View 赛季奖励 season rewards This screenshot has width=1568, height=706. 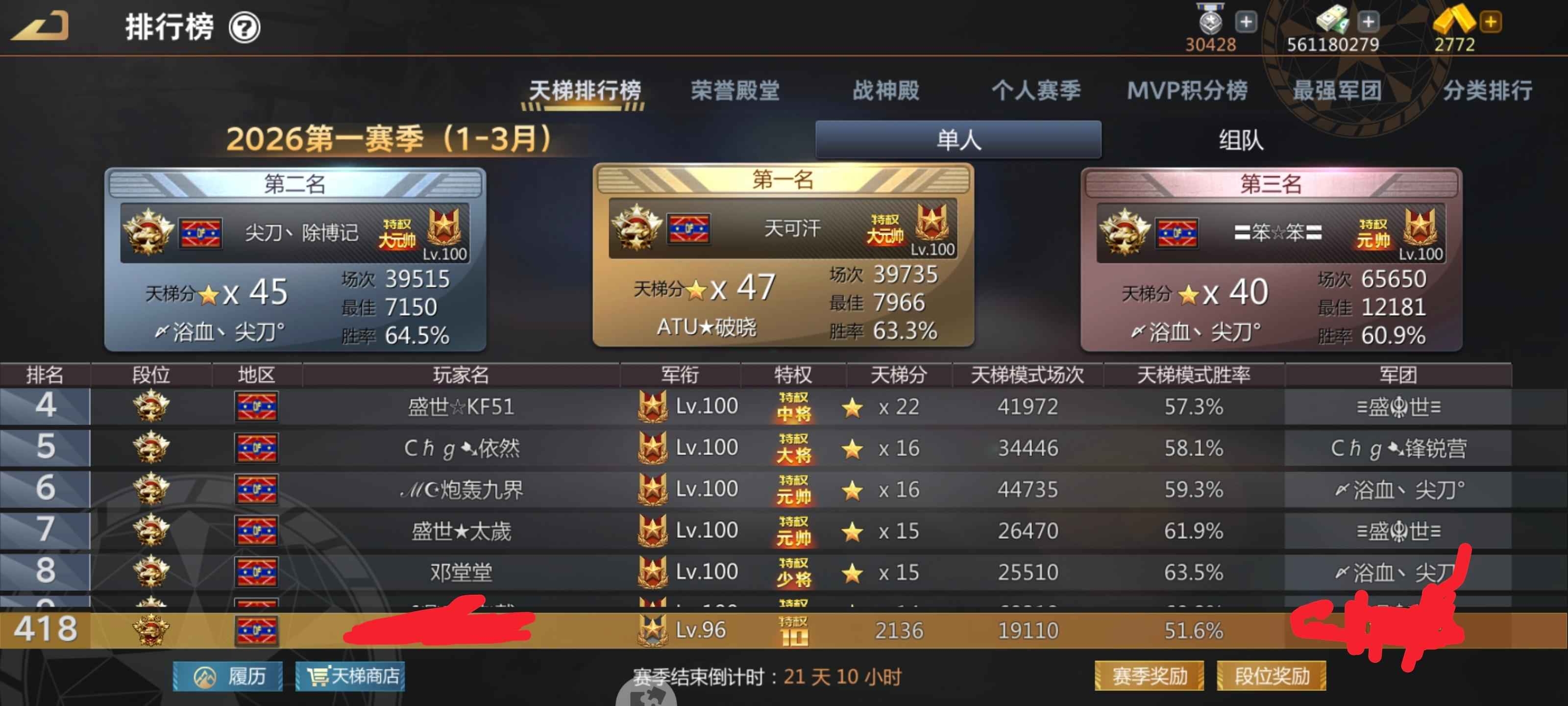click(x=1149, y=676)
